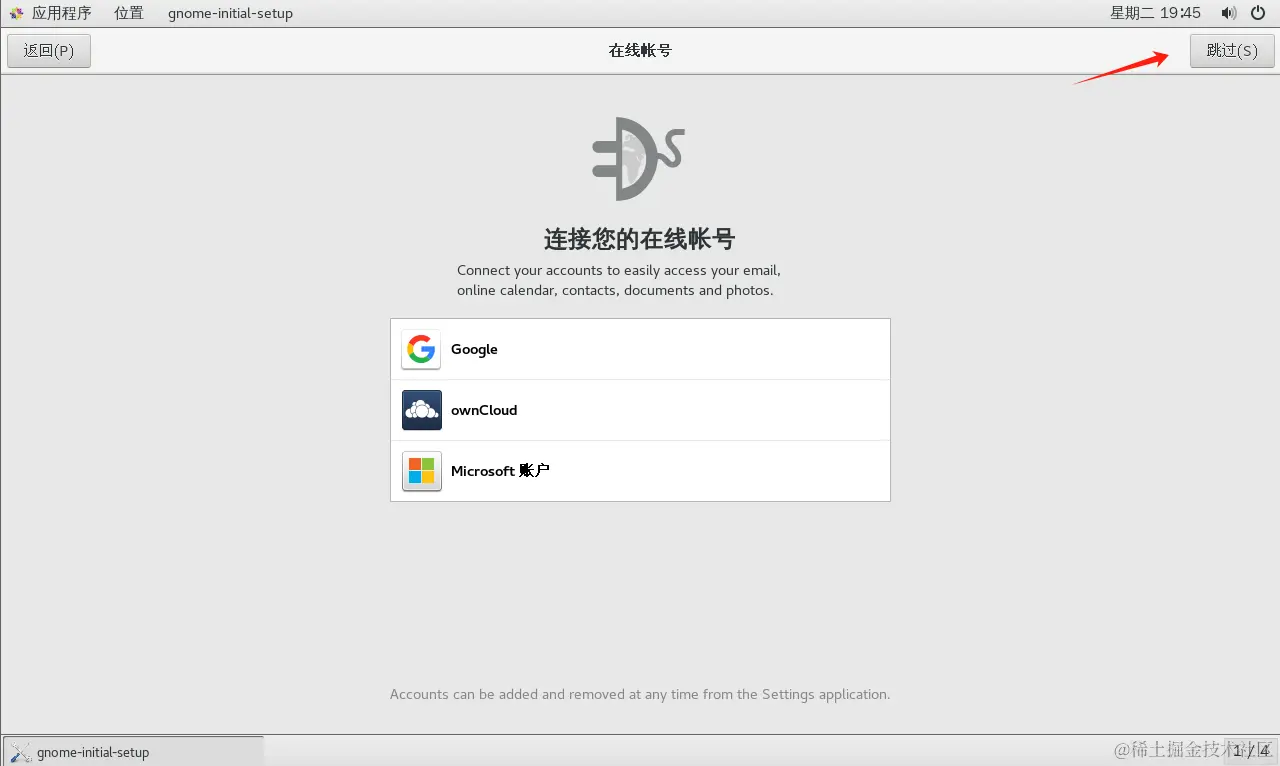Screen dimensions: 1280x766
Task: Open the 位置 menu
Action: coord(128,13)
